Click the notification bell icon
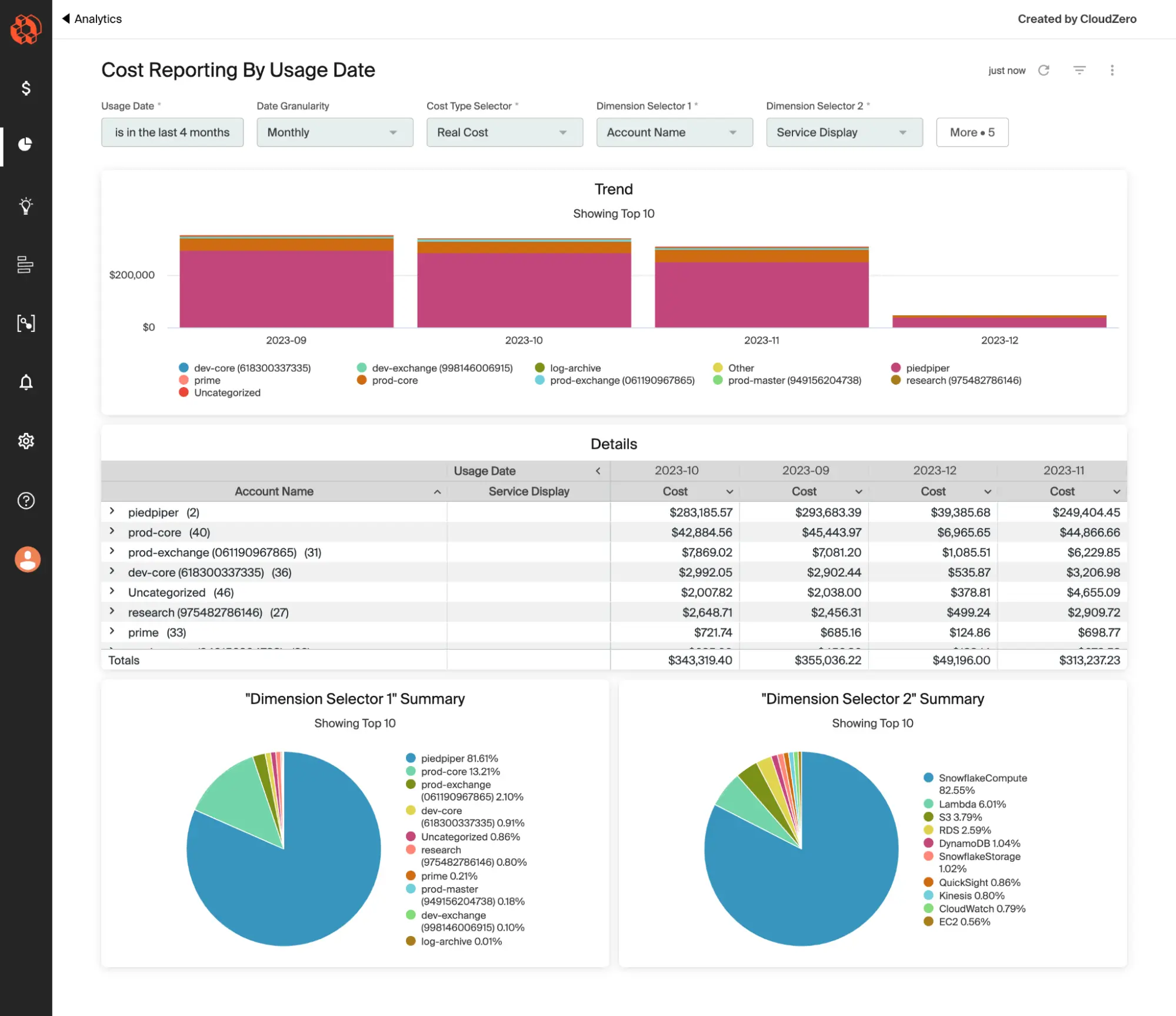Image resolution: width=1176 pixels, height=1016 pixels. pyautogui.click(x=27, y=382)
